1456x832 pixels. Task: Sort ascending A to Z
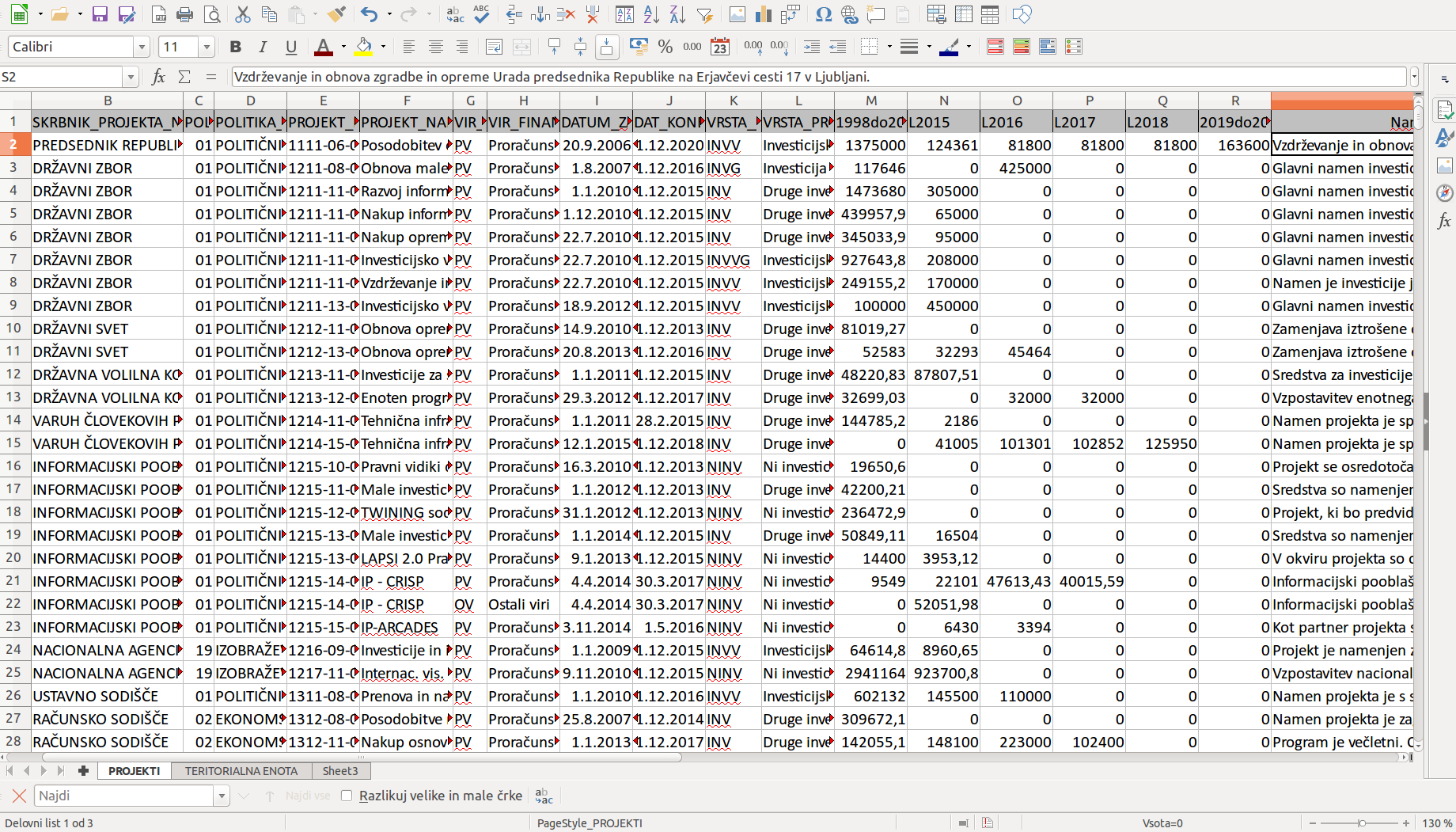point(651,14)
